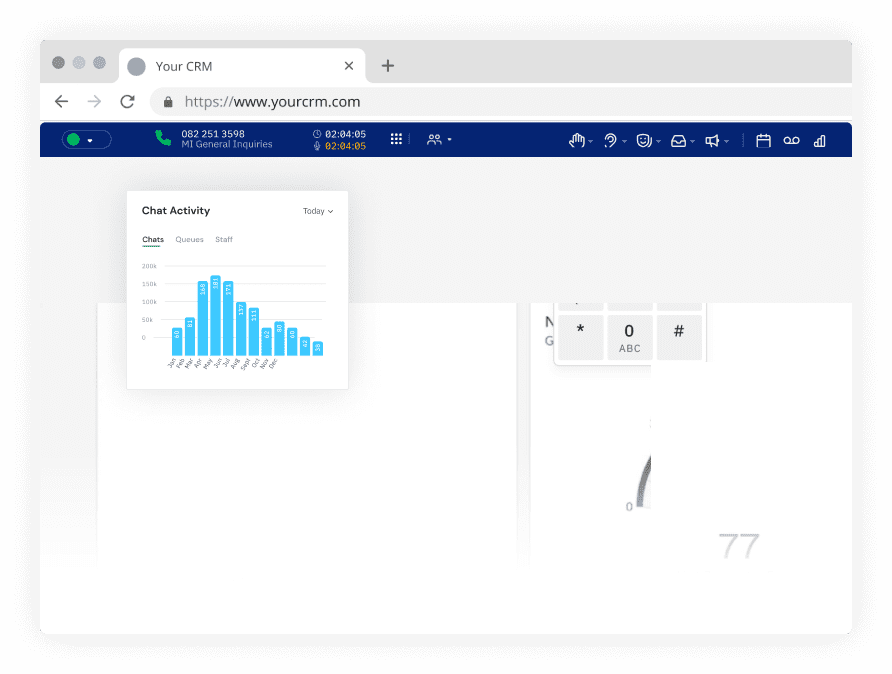The height and width of the screenshot is (674, 892).
Task: Click the megaphone announcement icon
Action: point(712,140)
